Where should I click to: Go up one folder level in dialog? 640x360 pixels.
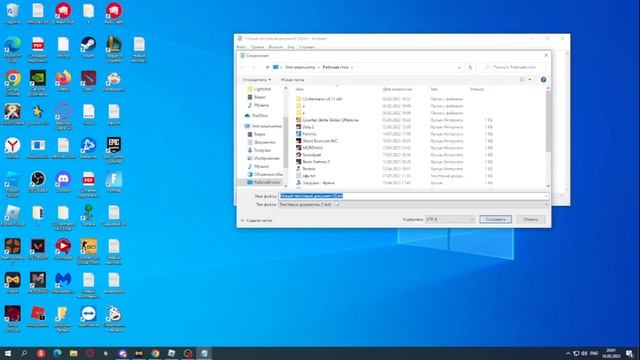click(267, 67)
